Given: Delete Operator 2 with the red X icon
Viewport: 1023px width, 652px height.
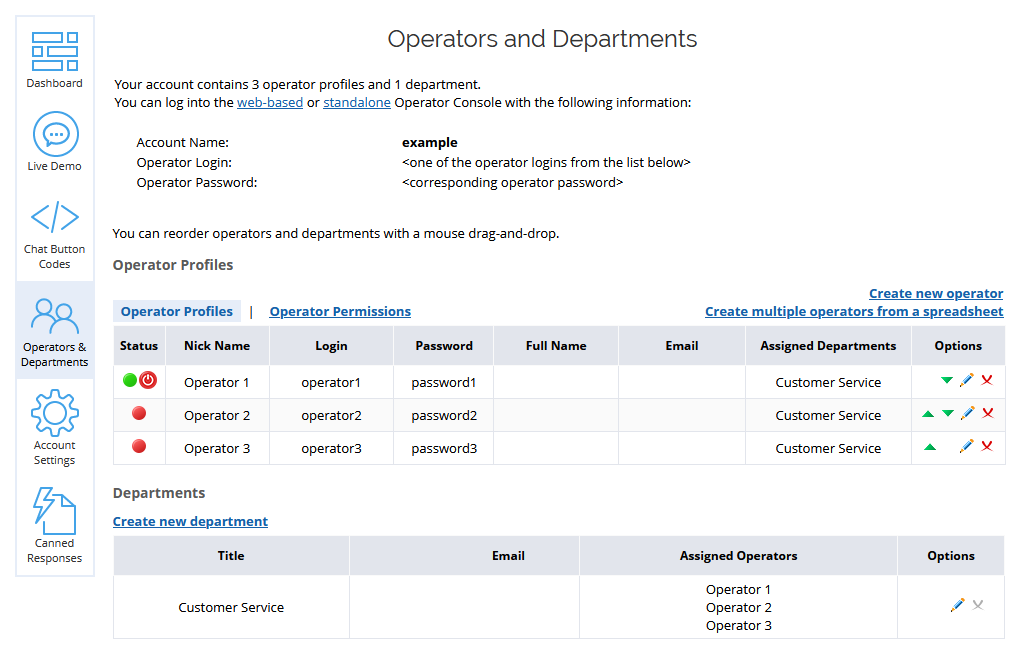Looking at the screenshot, I should [x=986, y=413].
